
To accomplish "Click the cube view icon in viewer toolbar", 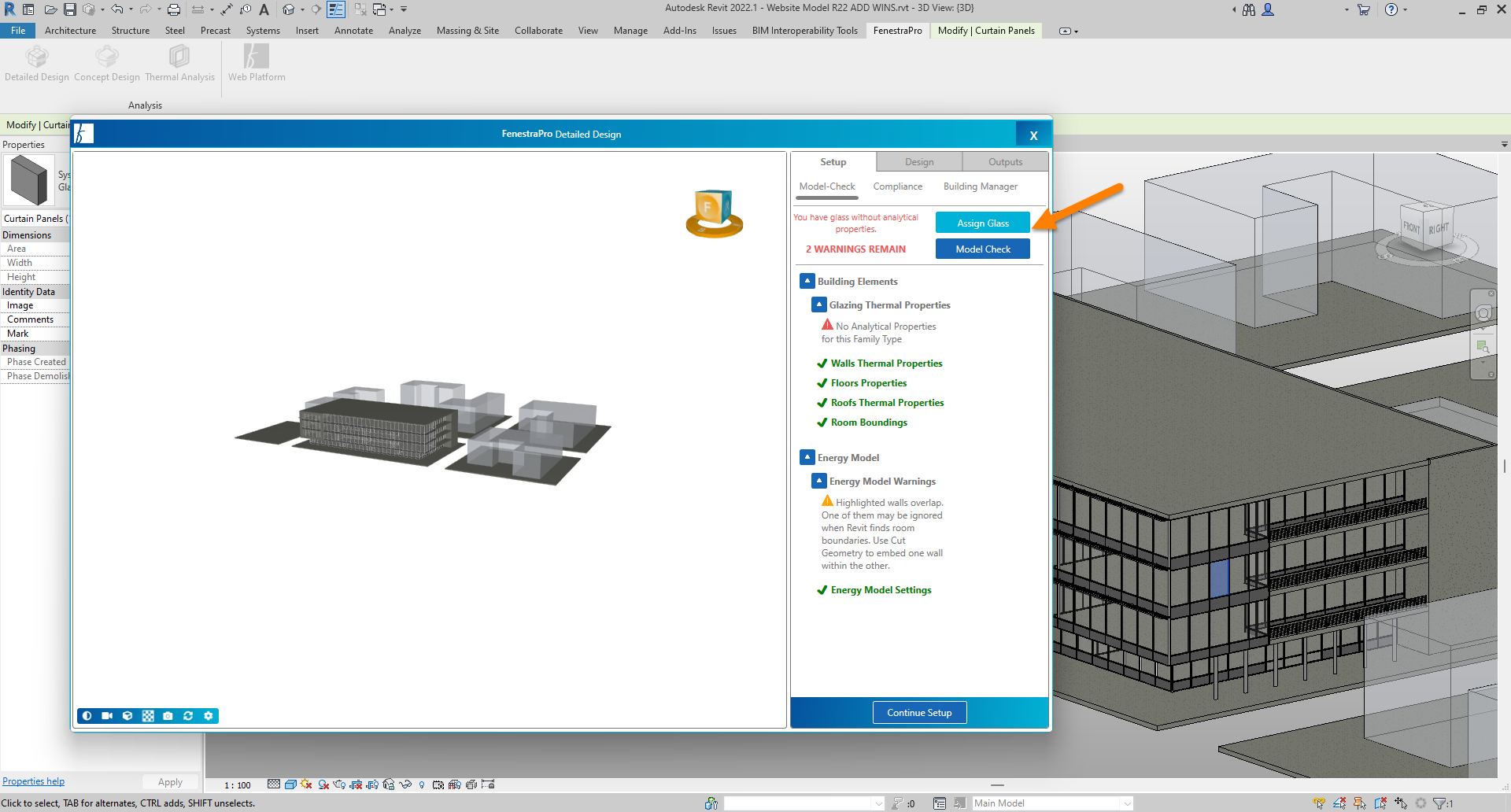I will 127,716.
